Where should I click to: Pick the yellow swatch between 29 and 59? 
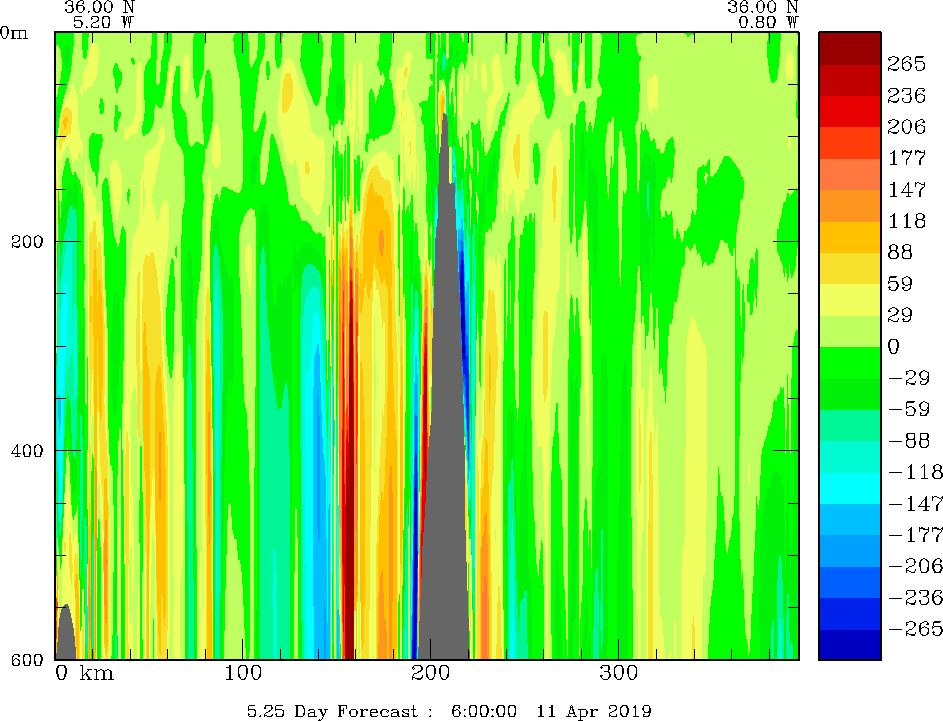pyautogui.click(x=849, y=299)
